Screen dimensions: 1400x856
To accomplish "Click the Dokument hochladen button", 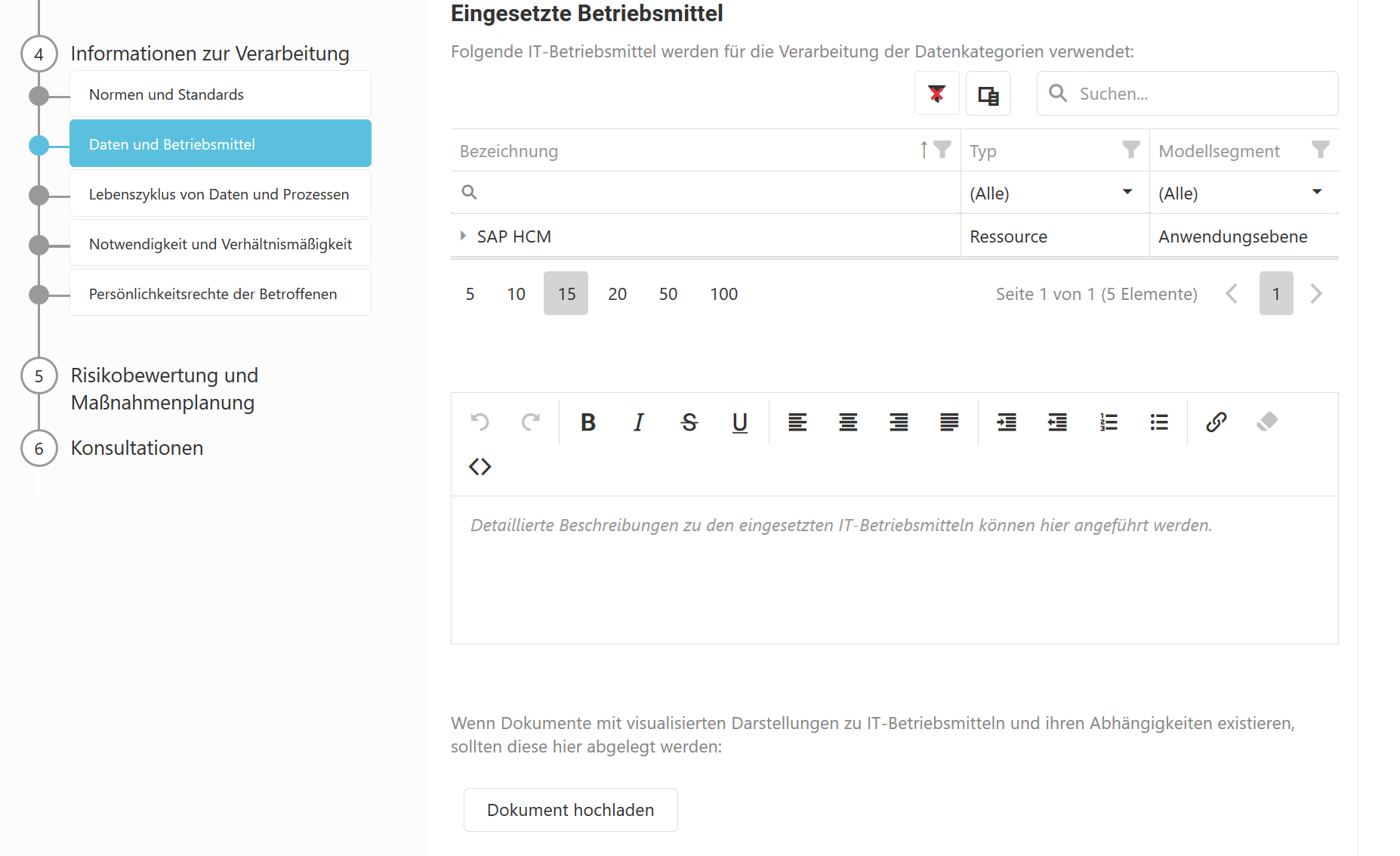I will tap(570, 810).
